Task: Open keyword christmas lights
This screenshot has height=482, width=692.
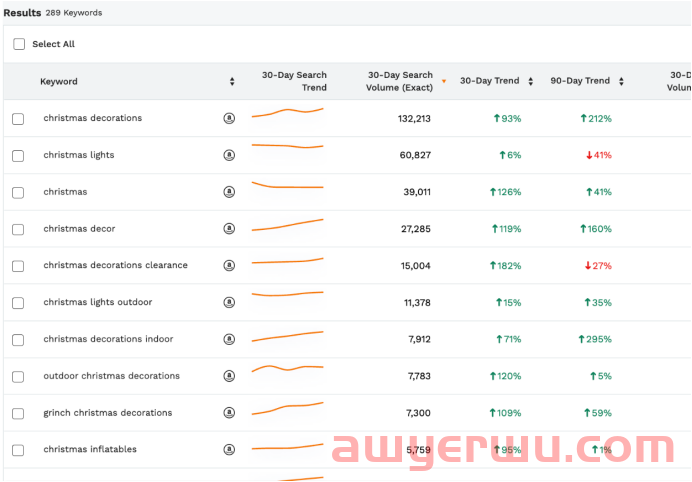Action: (79, 155)
